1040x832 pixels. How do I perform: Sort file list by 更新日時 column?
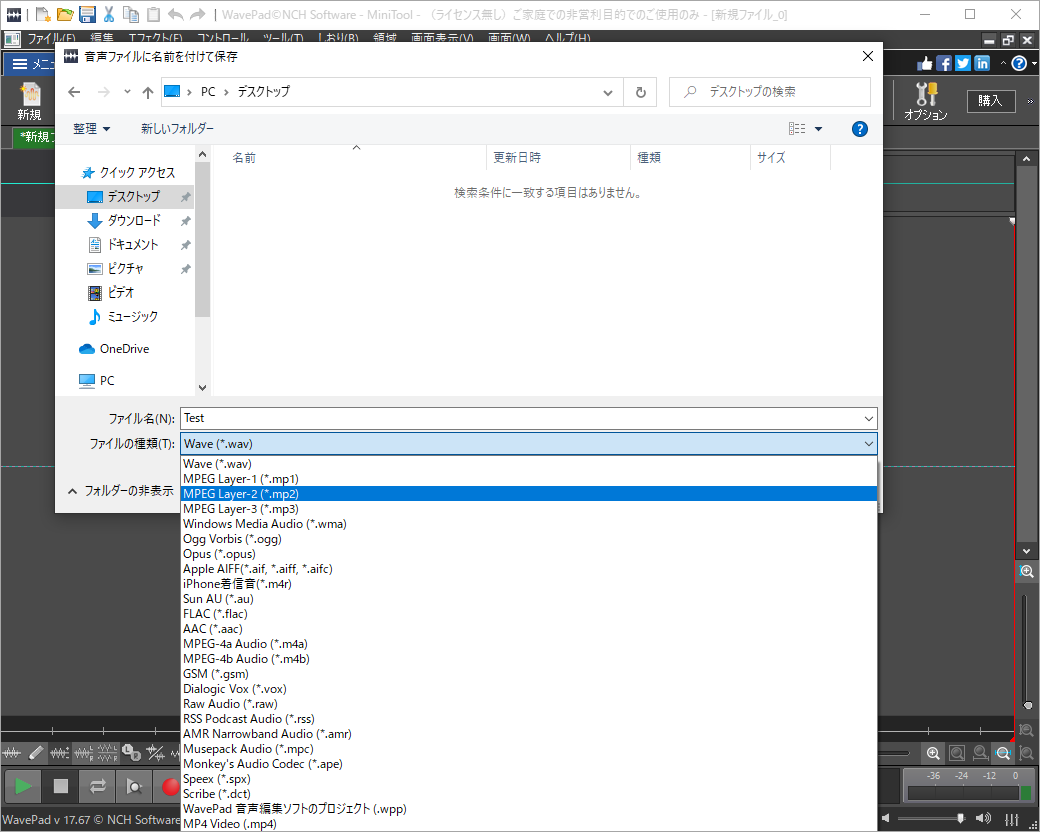[x=558, y=157]
